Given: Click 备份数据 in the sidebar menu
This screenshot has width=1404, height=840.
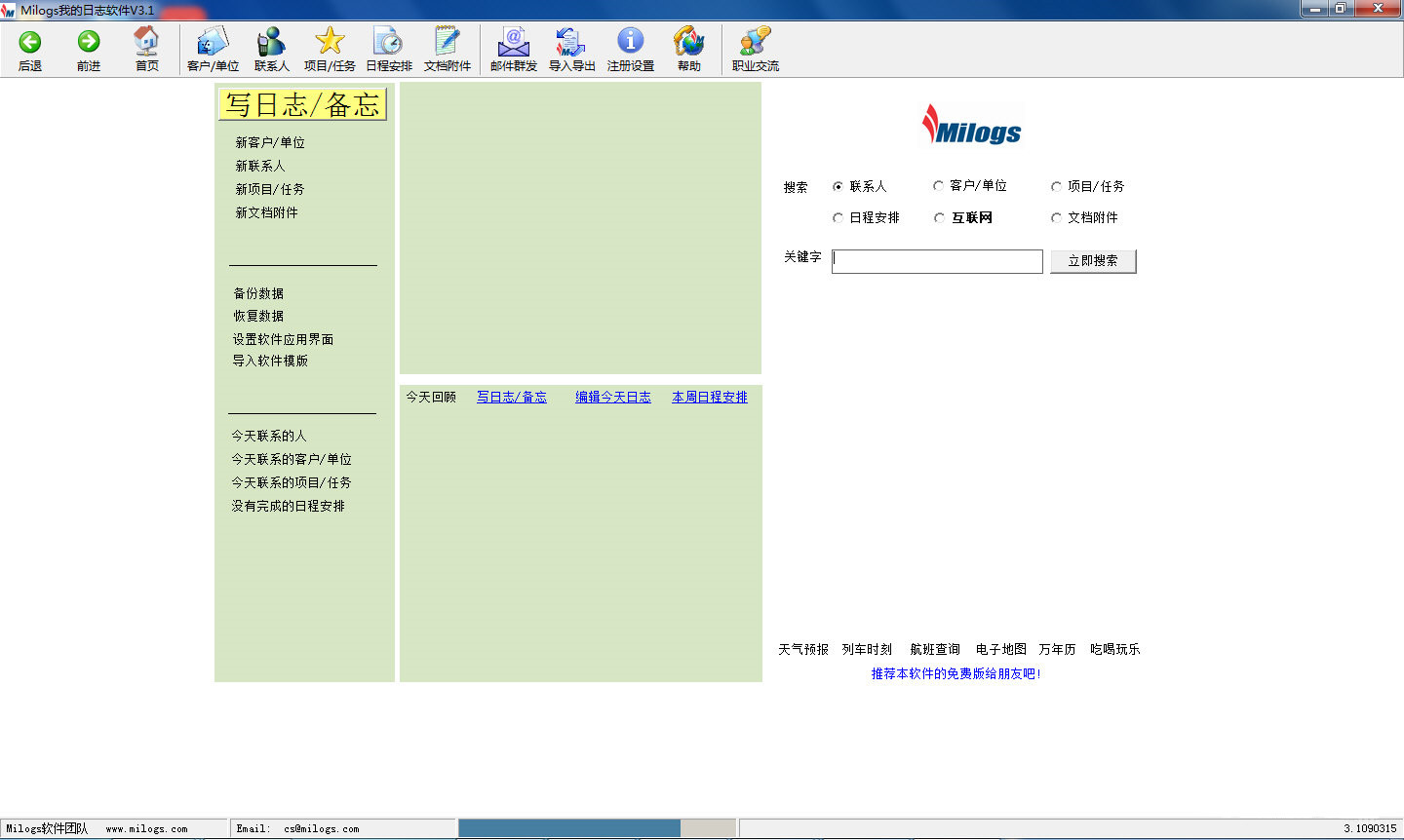Looking at the screenshot, I should point(259,293).
